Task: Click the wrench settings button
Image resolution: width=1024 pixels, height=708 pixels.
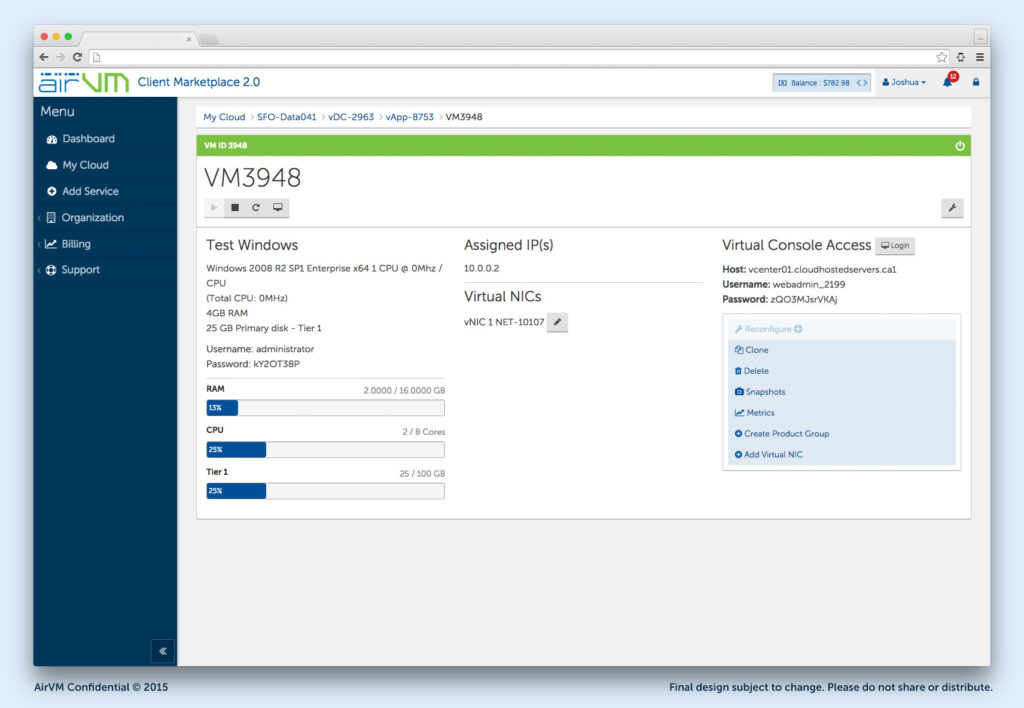Action: tap(952, 208)
